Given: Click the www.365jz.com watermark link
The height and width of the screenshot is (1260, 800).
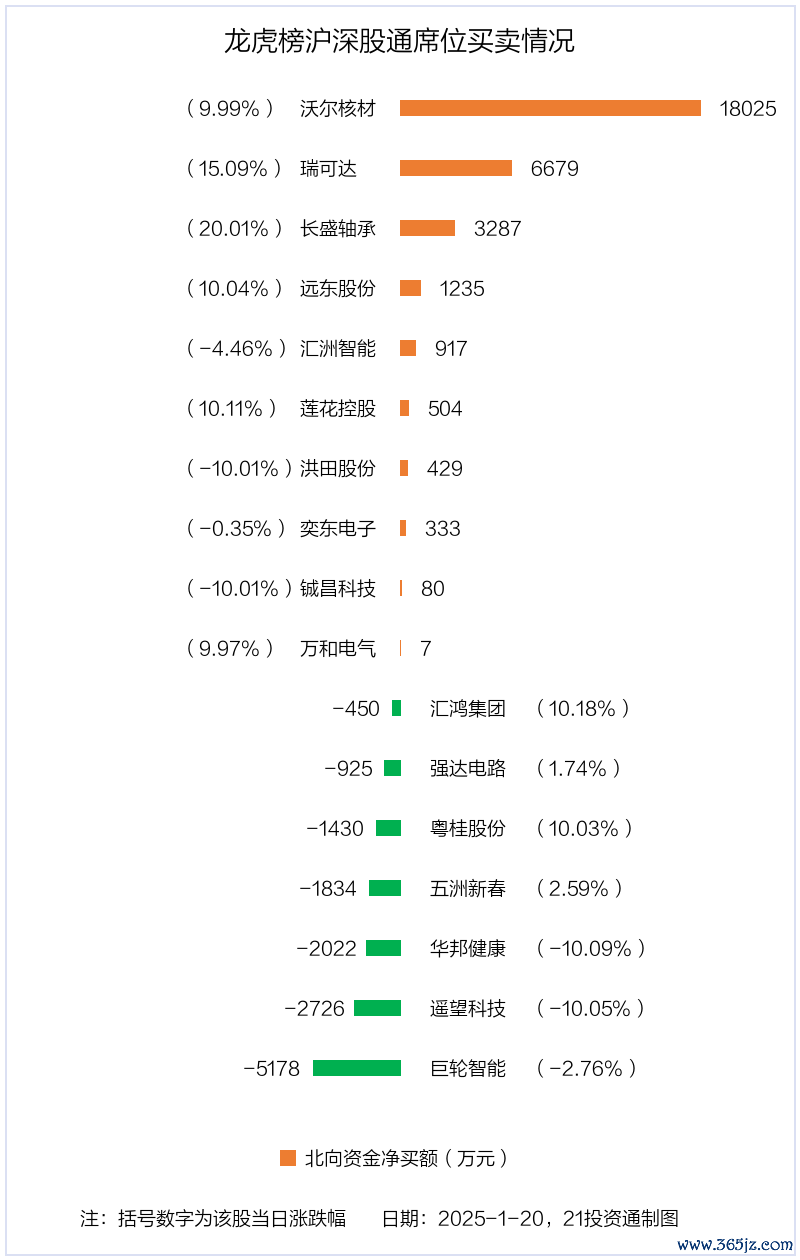Looking at the screenshot, I should point(735,1244).
